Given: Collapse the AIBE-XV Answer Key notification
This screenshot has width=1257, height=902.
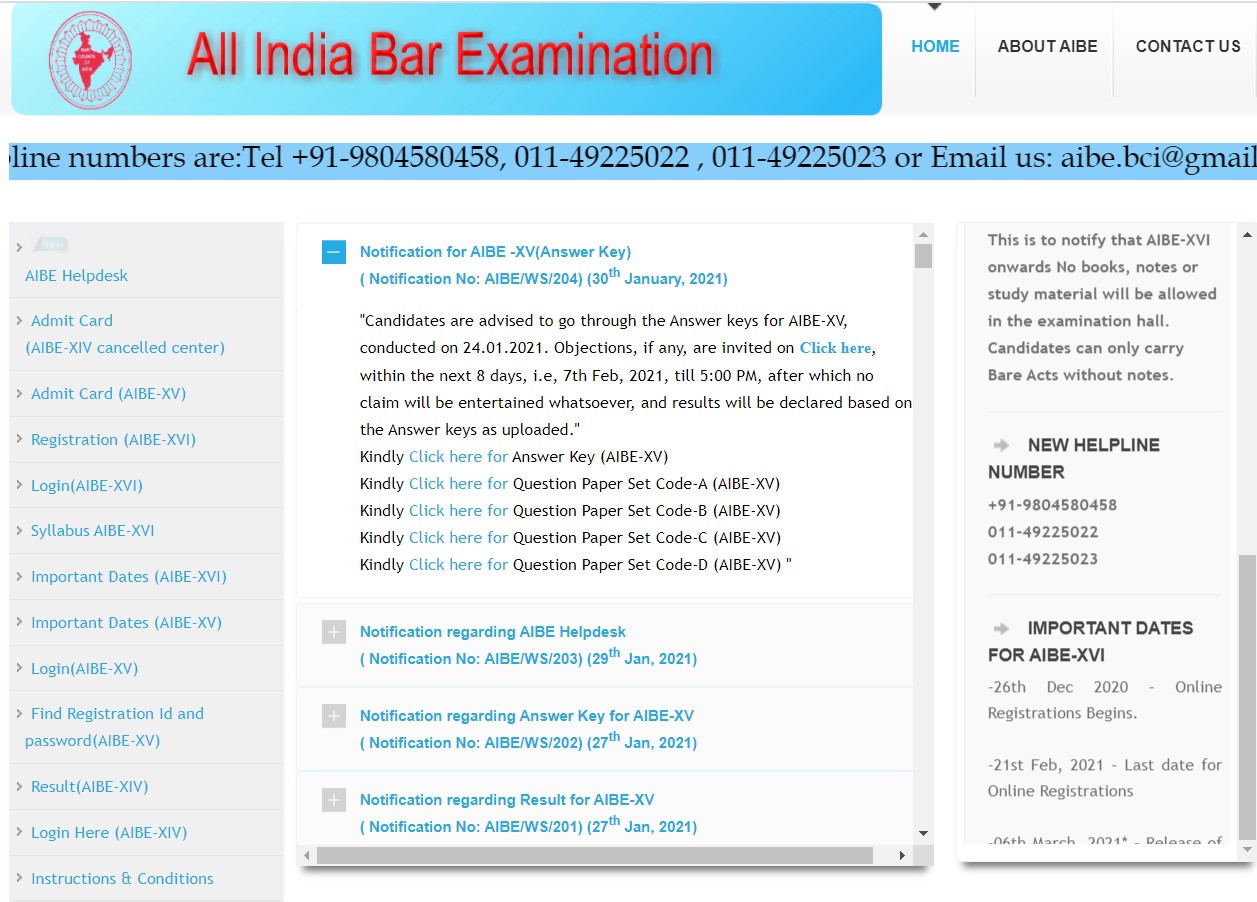Looking at the screenshot, I should pyautogui.click(x=334, y=252).
